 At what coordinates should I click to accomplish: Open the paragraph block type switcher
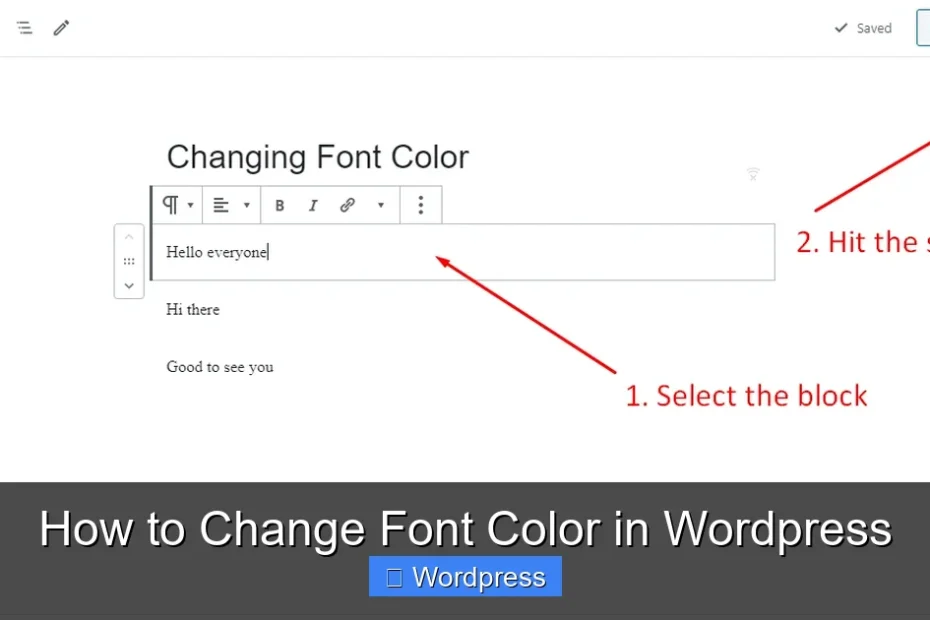(170, 204)
